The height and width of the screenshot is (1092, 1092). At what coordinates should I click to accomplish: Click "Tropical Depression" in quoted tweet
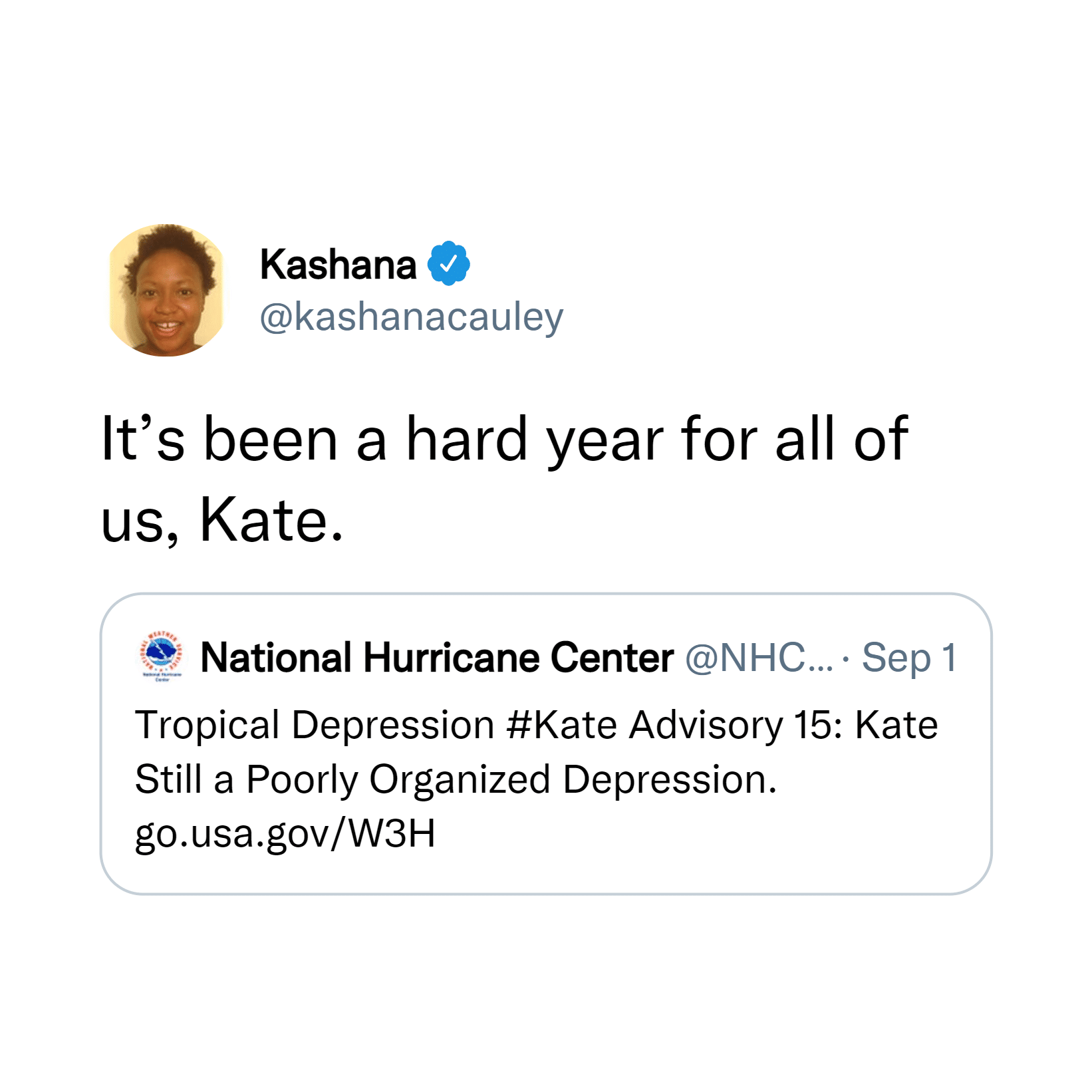click(315, 725)
